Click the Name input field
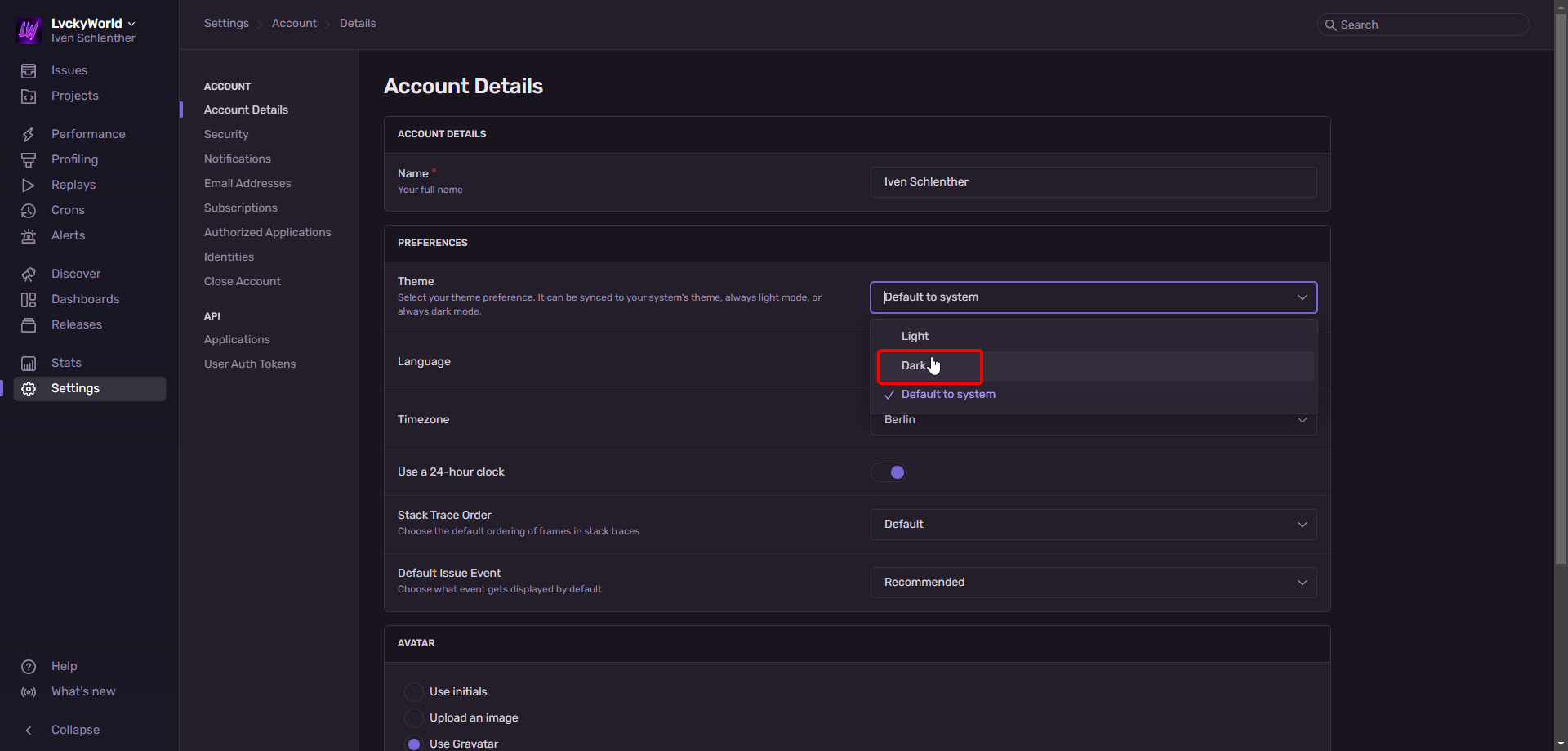The width and height of the screenshot is (1568, 751). click(x=1093, y=182)
